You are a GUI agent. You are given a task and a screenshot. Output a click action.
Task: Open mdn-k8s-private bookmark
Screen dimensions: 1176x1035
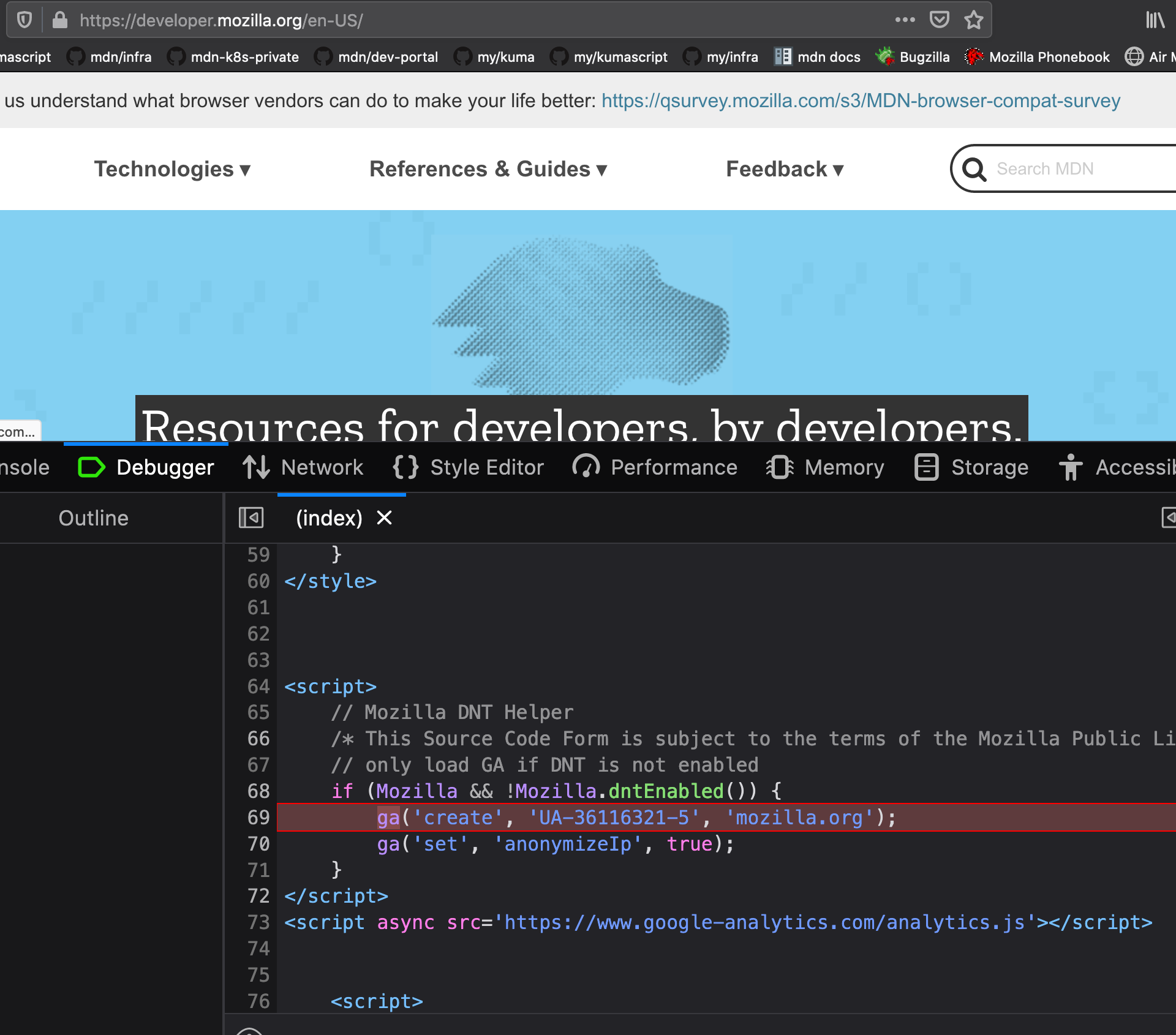coord(233,57)
